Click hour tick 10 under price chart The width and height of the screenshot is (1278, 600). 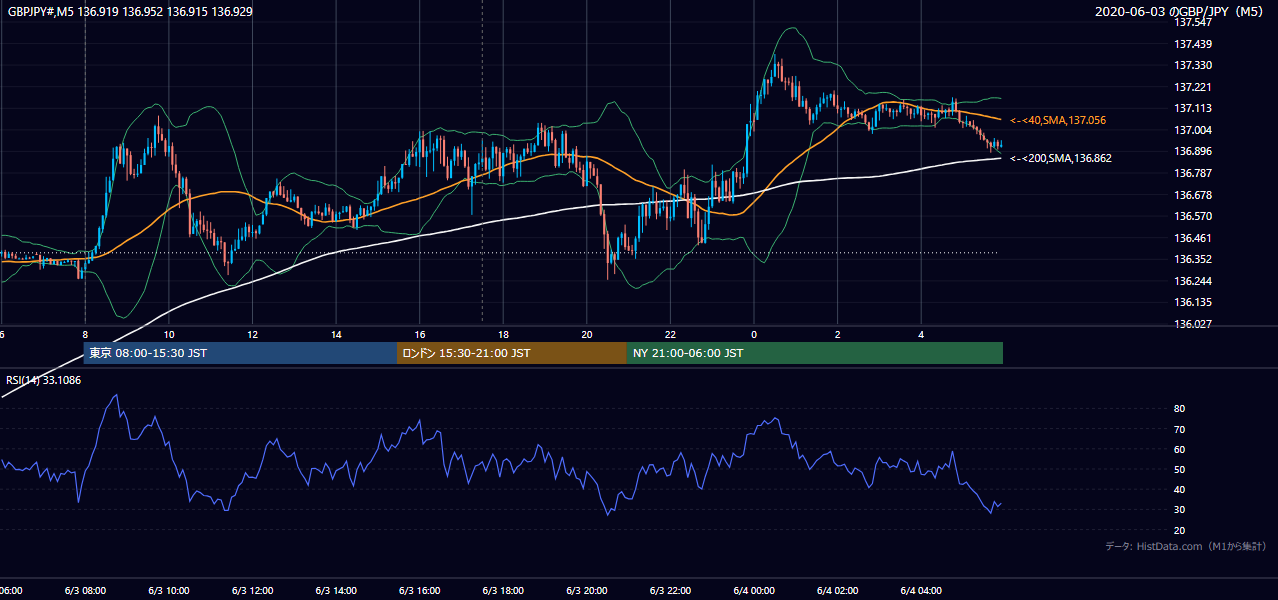(x=169, y=335)
